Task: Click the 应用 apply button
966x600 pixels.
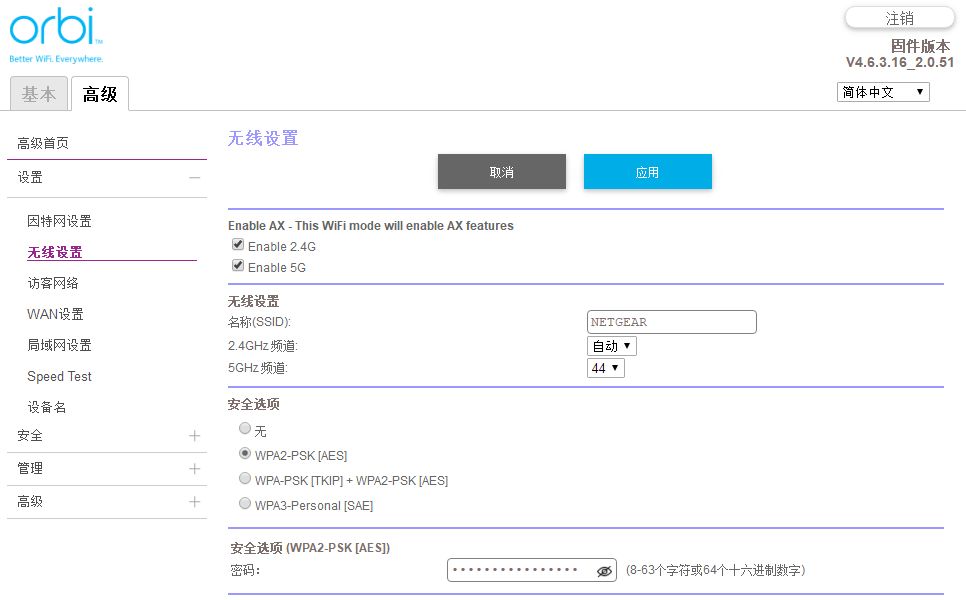Action: (x=647, y=172)
